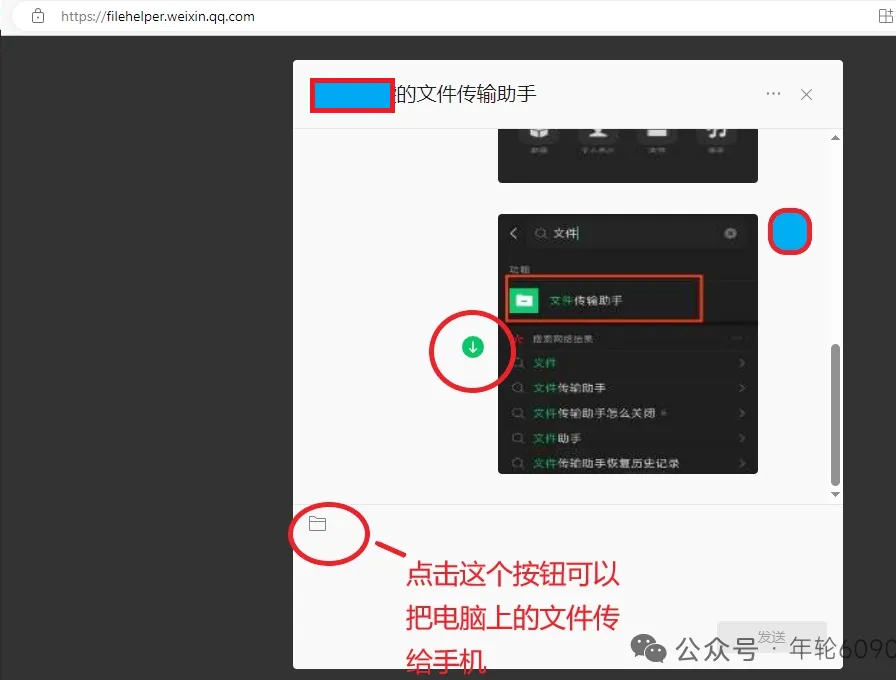Click the 发送 send button

click(x=771, y=637)
